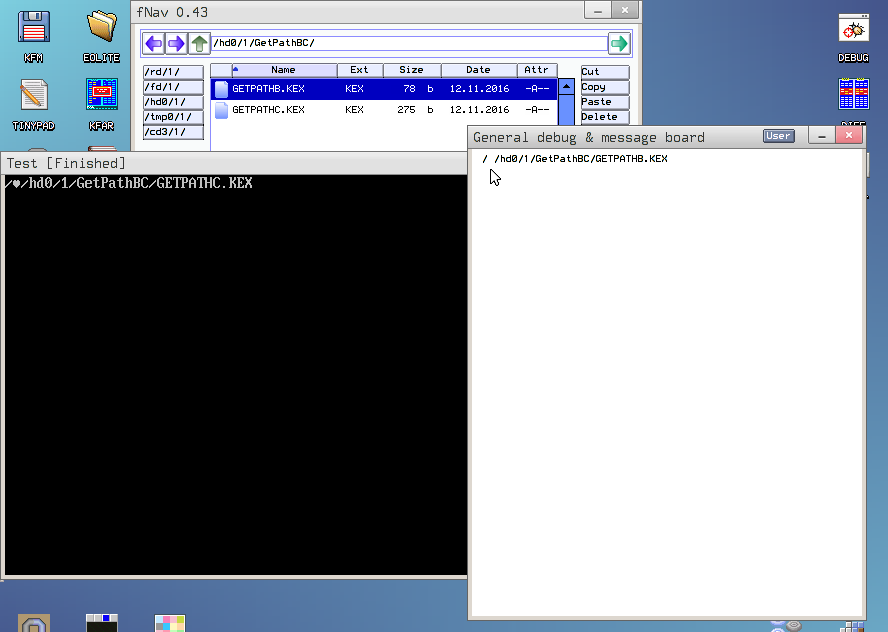Toggle the User button on debug board
Screen dimensions: 888x632
pyautogui.click(x=778, y=136)
